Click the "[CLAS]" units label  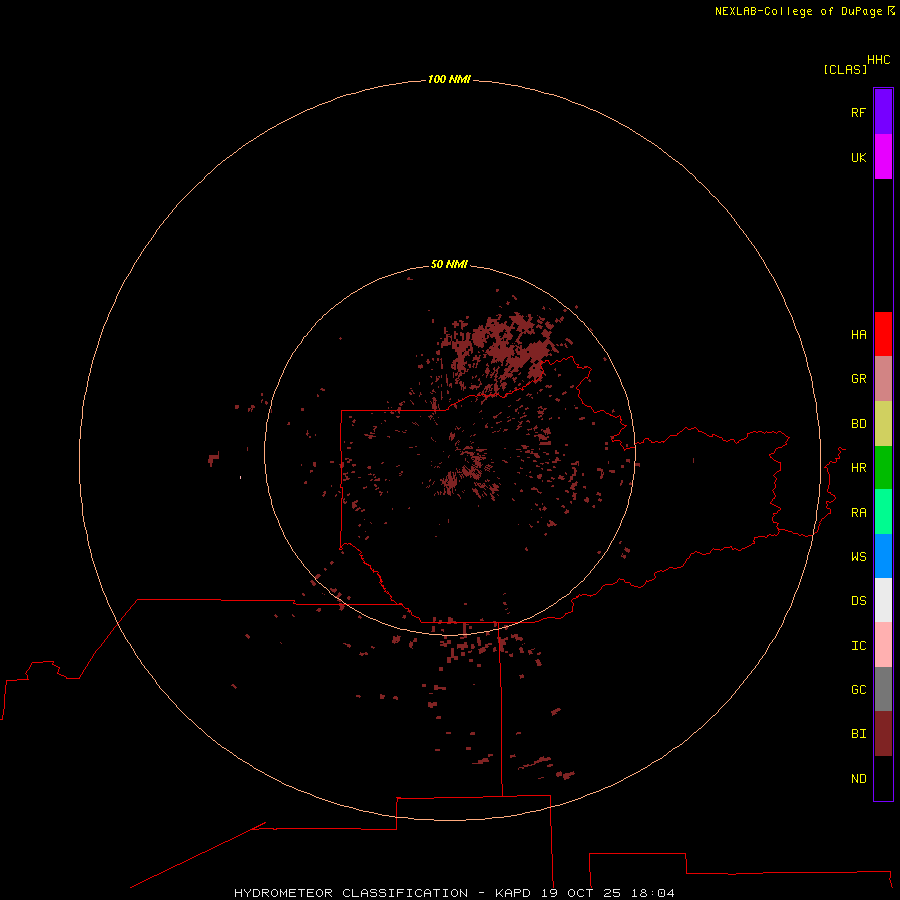[845, 69]
